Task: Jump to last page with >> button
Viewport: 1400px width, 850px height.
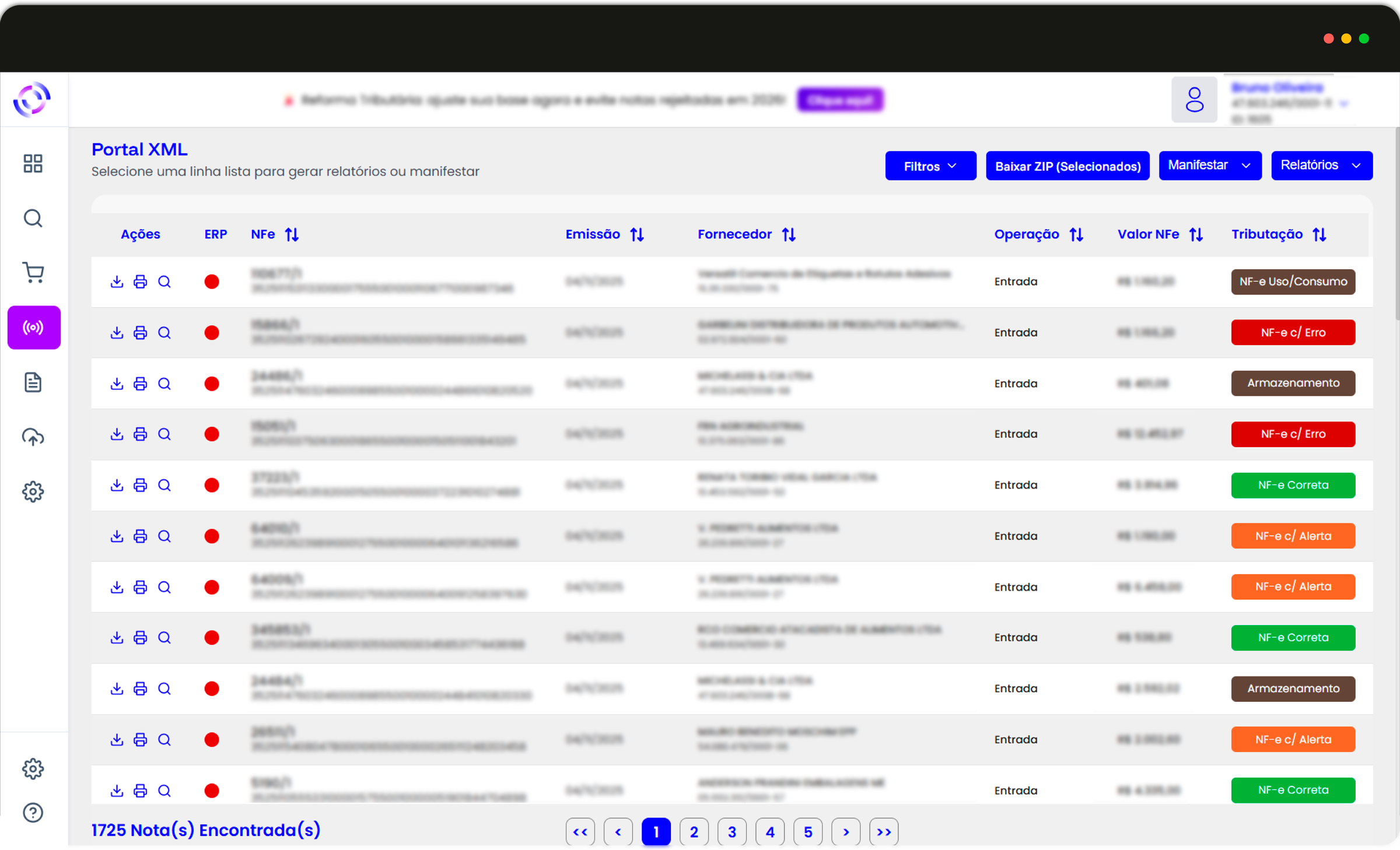Action: (x=883, y=832)
